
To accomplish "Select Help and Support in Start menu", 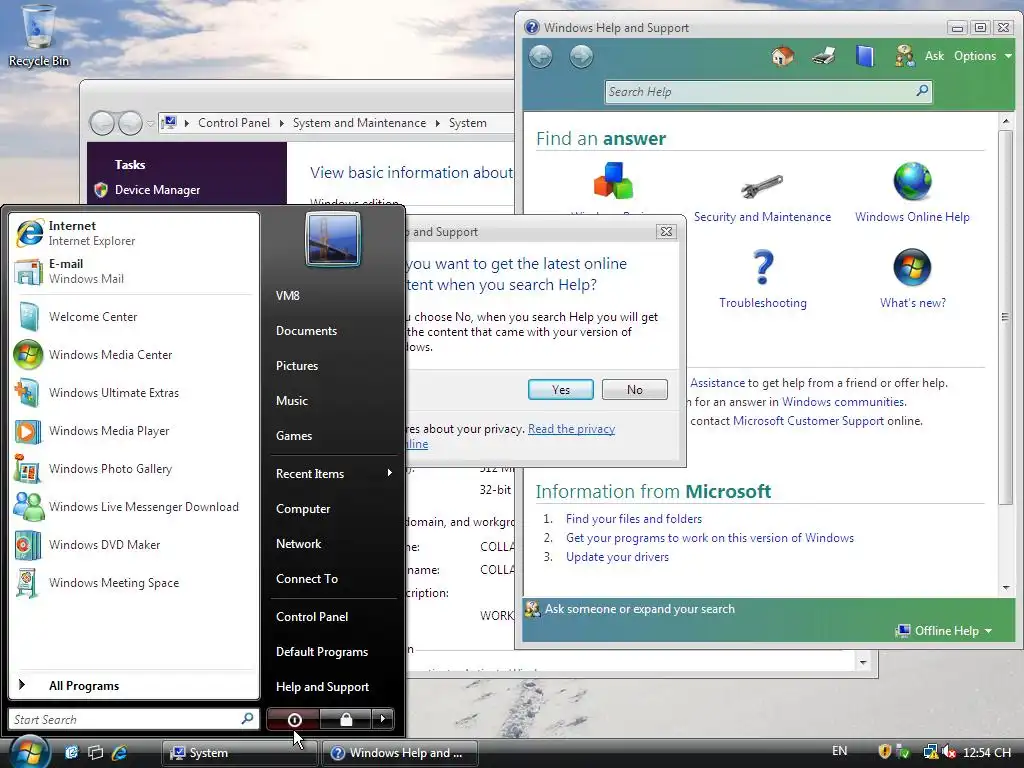I will pyautogui.click(x=323, y=687).
